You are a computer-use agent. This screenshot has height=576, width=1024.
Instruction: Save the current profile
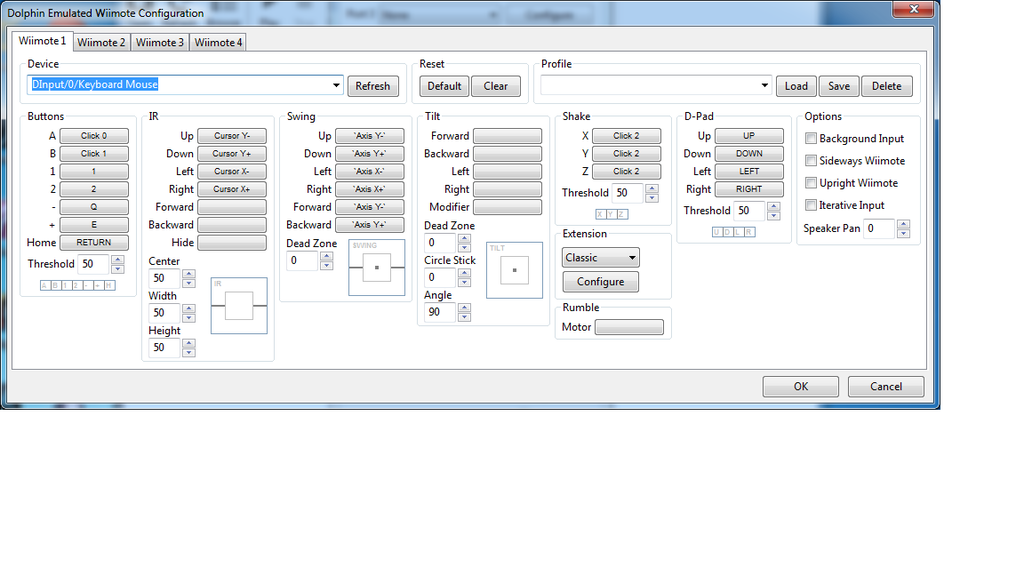coord(839,86)
